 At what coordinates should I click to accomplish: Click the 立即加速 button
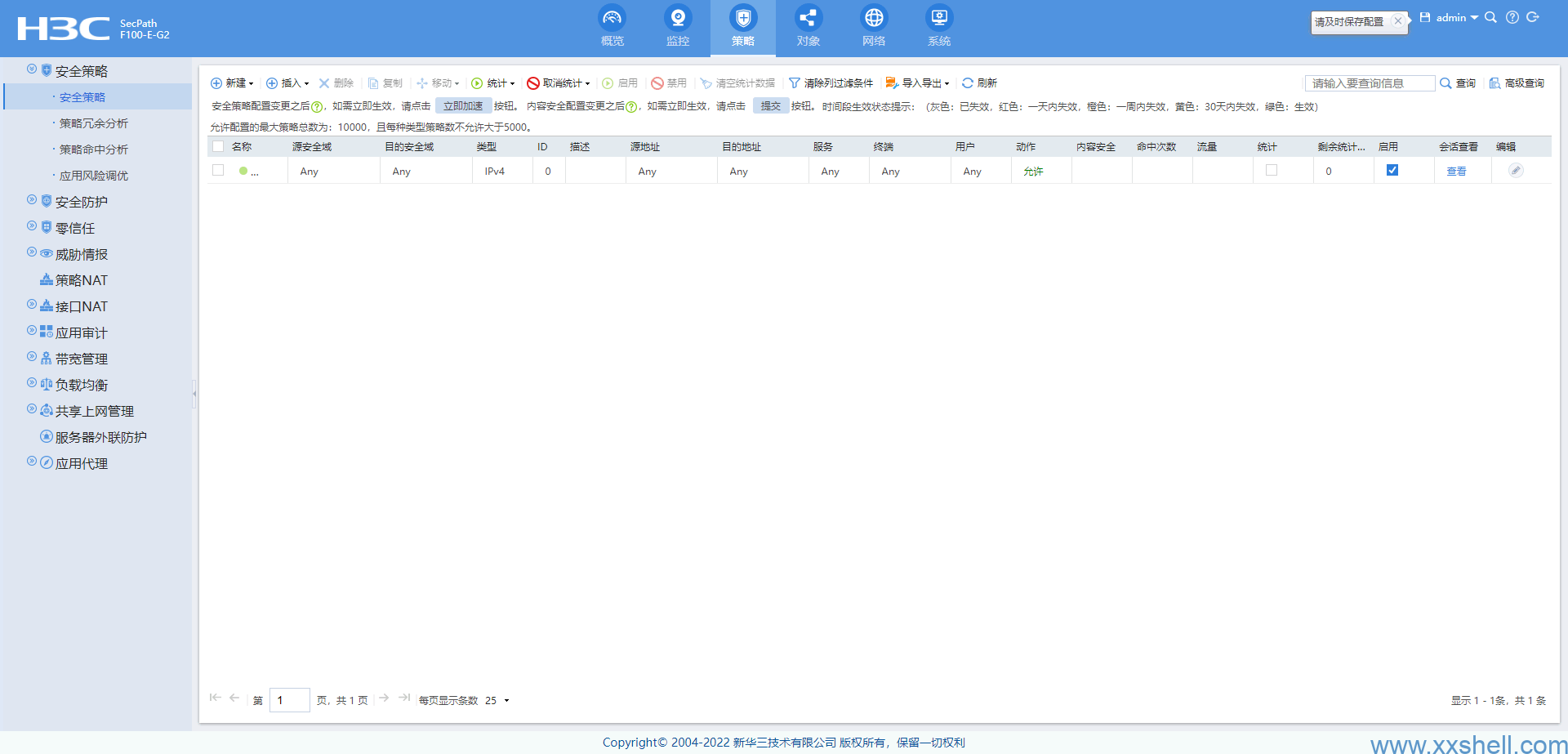[x=462, y=106]
